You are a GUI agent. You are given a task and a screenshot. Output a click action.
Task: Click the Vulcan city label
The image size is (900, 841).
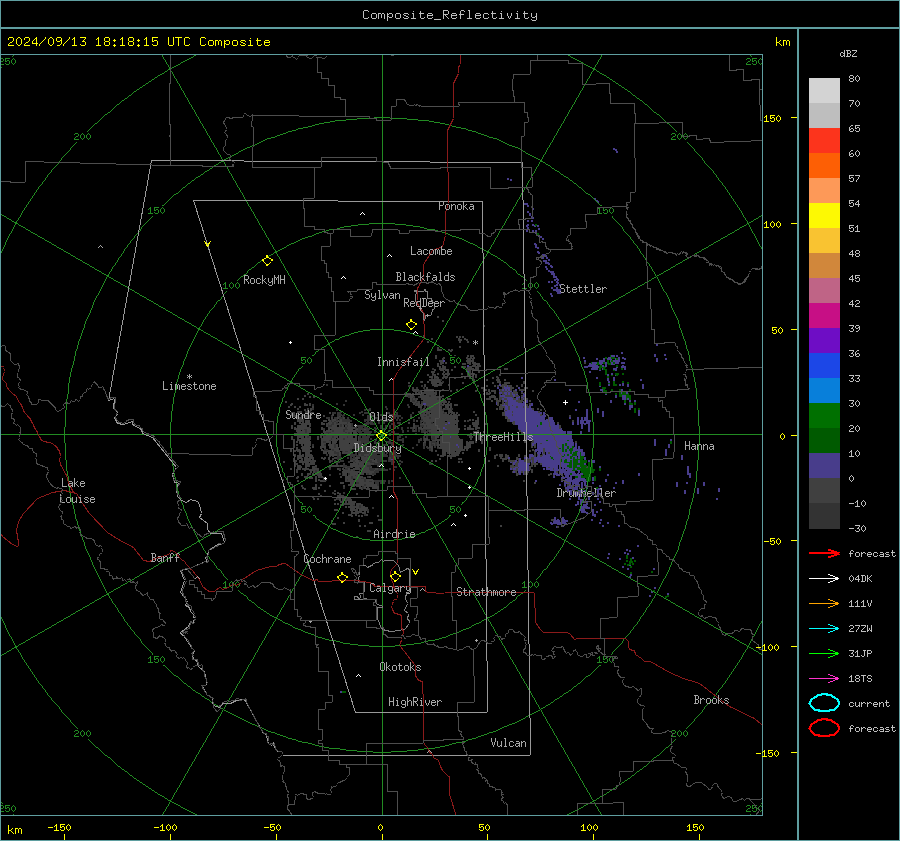click(508, 743)
